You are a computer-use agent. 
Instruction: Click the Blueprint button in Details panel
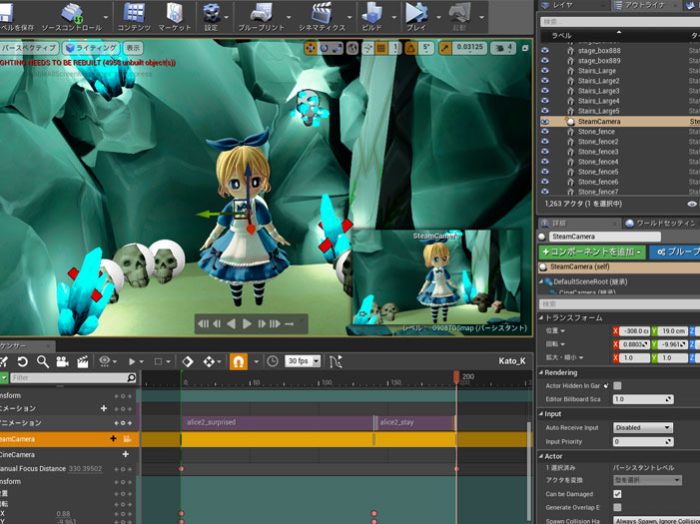click(675, 252)
